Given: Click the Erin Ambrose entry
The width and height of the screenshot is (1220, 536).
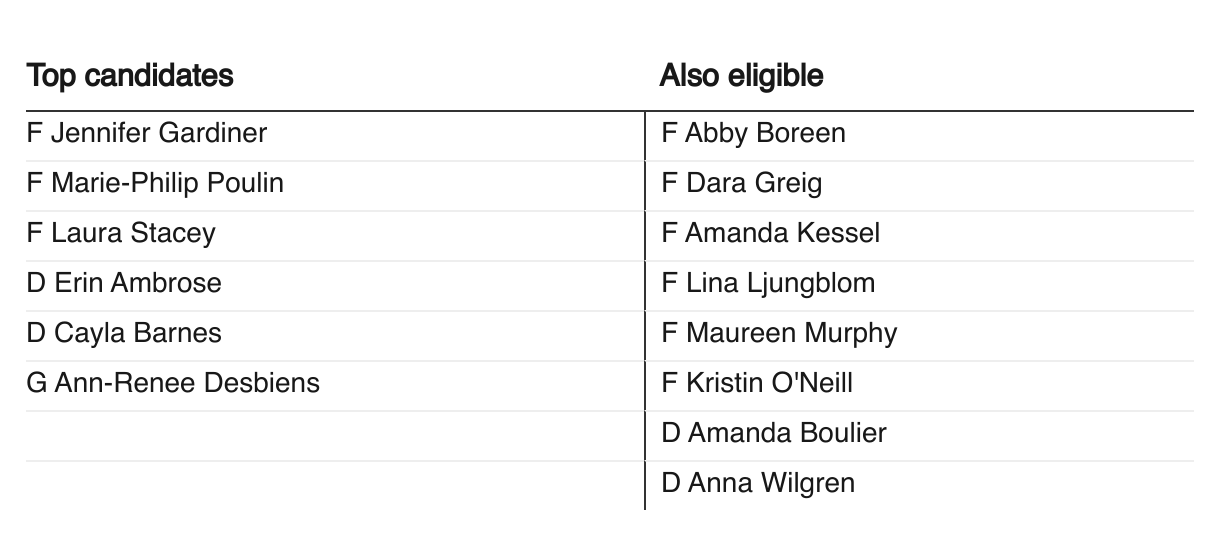Looking at the screenshot, I should (x=124, y=283).
